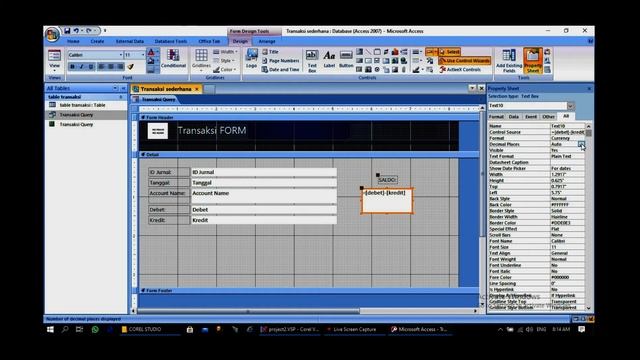
Task: Open Conditional formatting
Action: [173, 59]
